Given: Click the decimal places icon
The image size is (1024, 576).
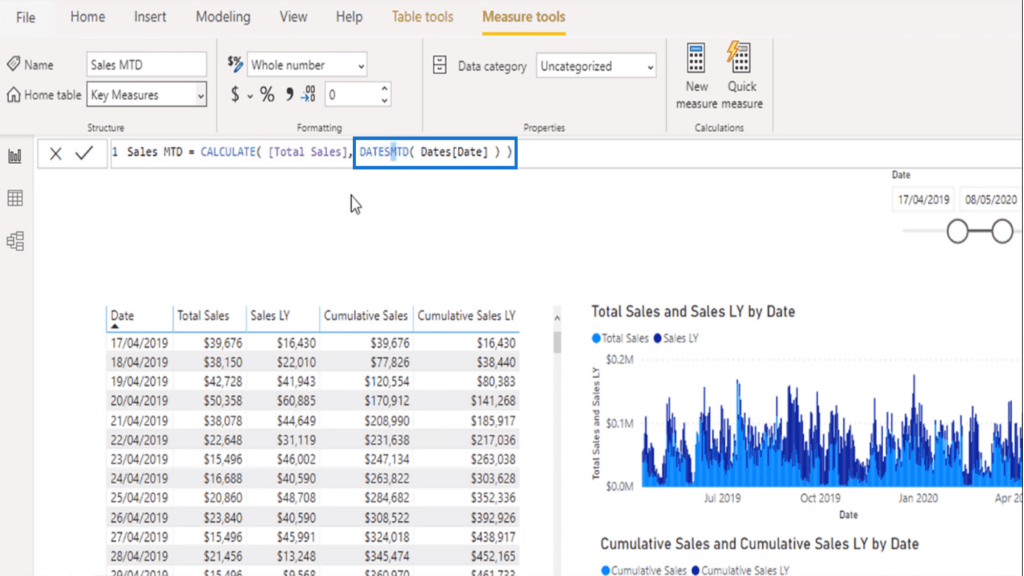Looking at the screenshot, I should [x=308, y=95].
